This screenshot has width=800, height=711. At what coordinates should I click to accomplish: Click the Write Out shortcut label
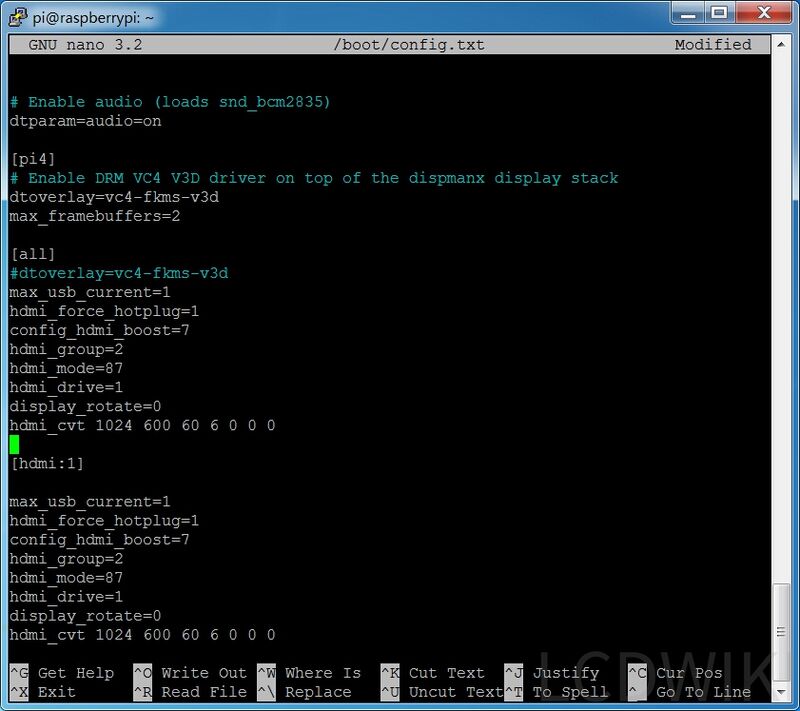coord(203,673)
